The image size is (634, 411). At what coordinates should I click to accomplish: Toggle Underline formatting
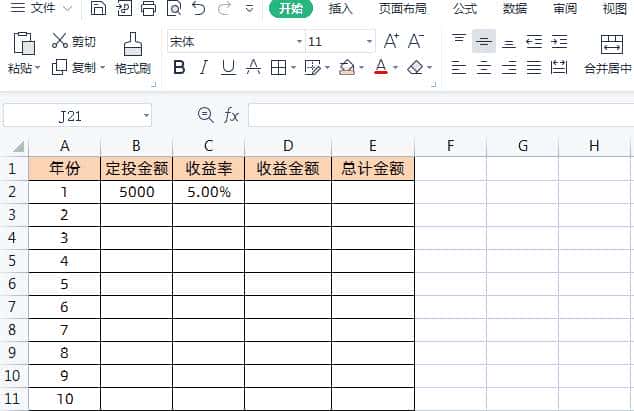pyautogui.click(x=228, y=67)
